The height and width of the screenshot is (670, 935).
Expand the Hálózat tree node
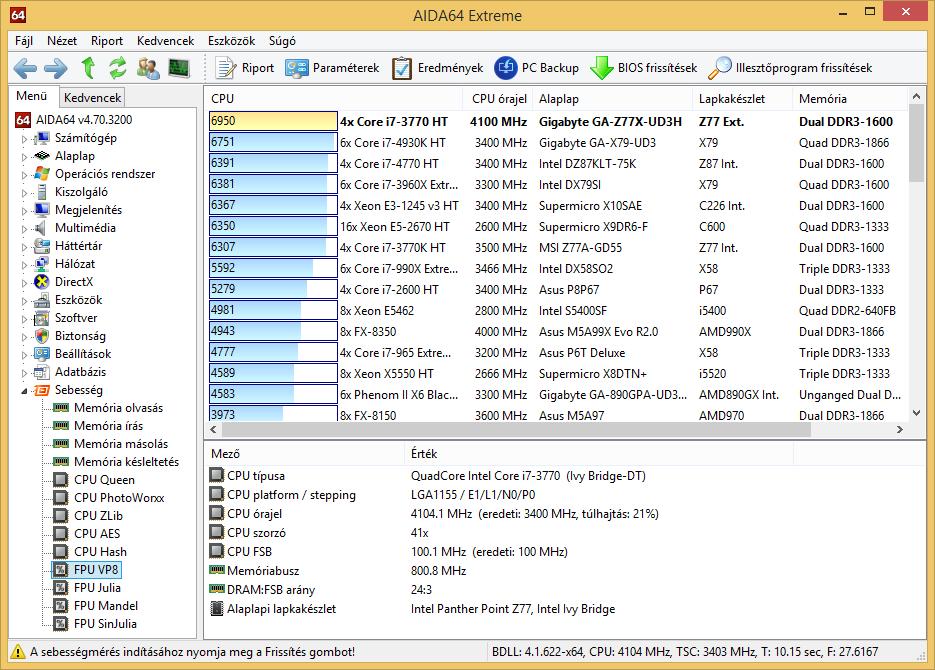click(24, 265)
